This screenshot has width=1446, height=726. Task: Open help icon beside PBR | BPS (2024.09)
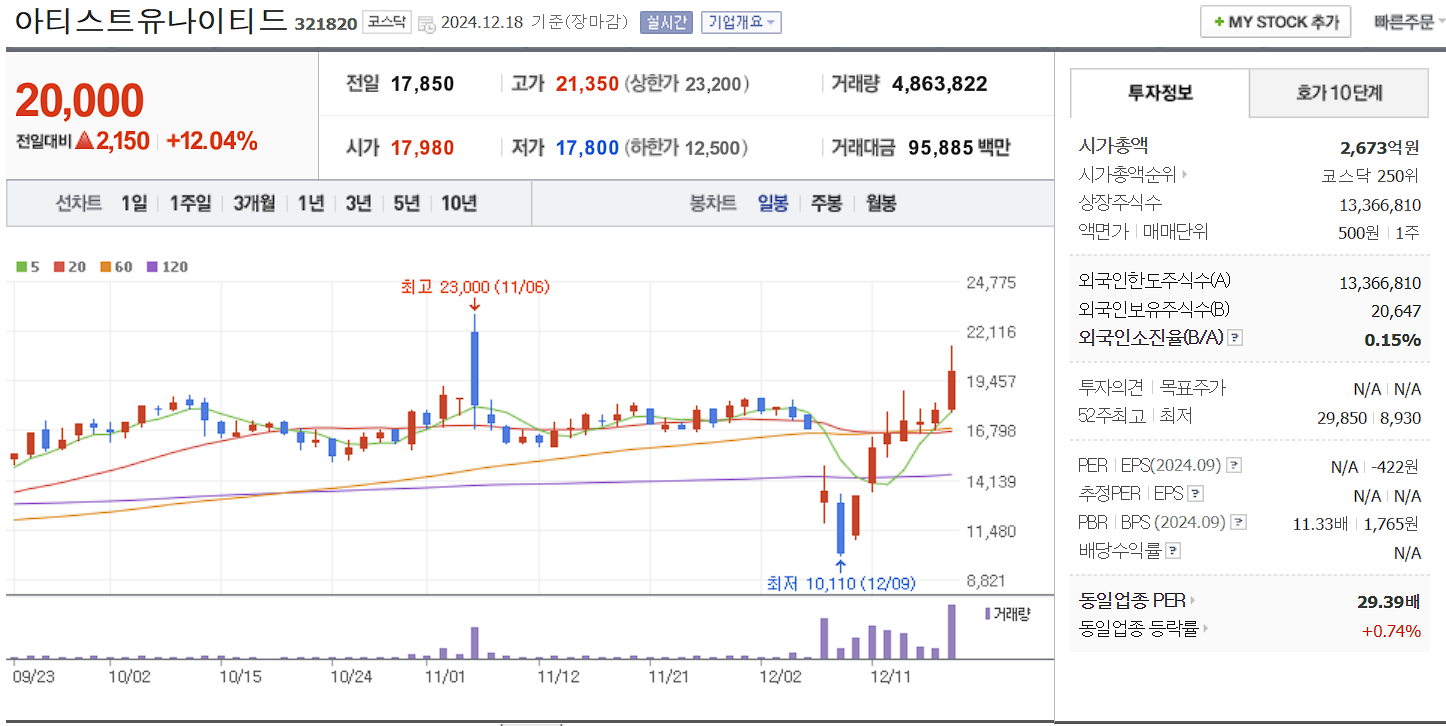1239,522
